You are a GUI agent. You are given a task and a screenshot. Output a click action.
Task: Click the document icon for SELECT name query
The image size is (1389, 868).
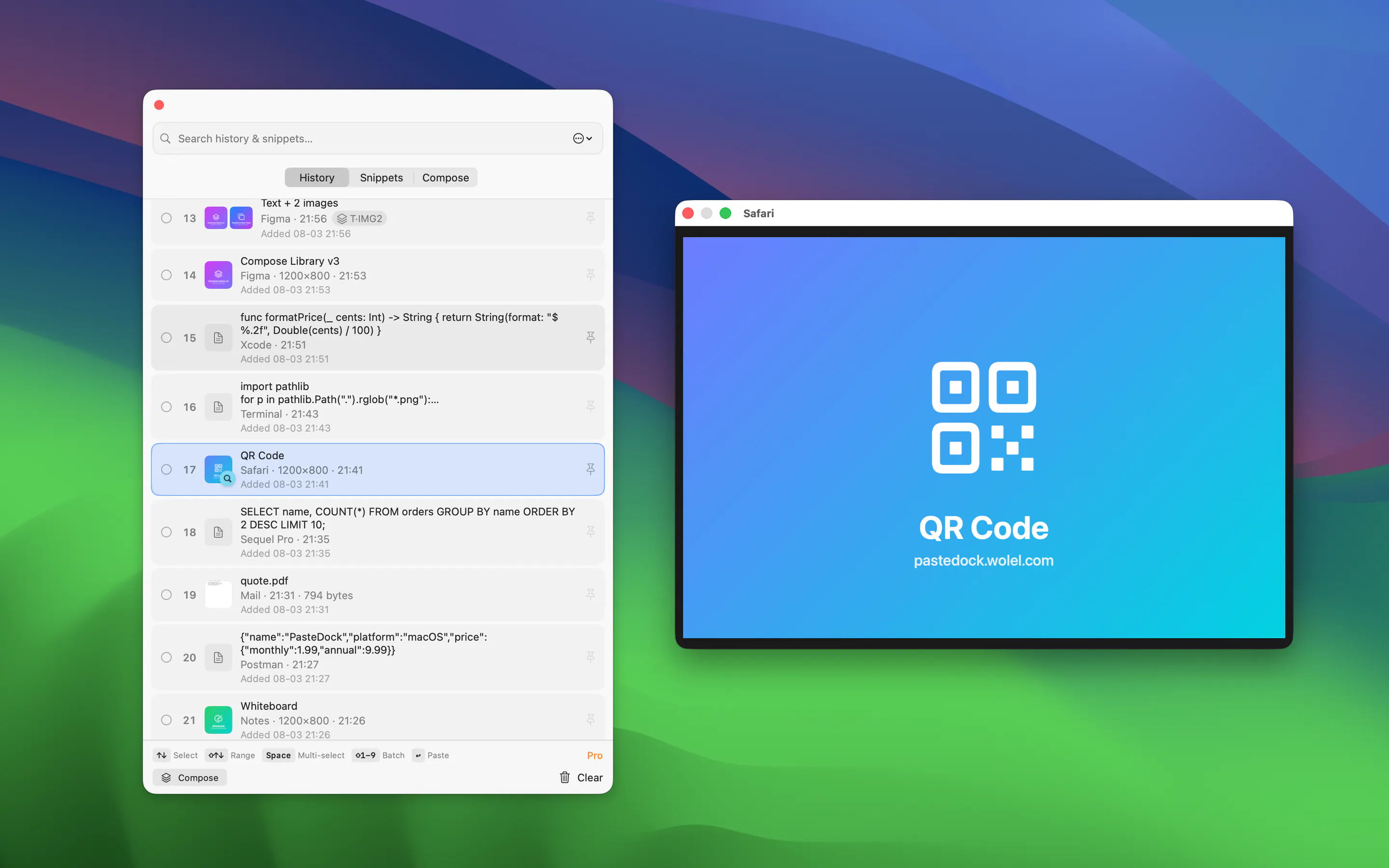click(x=218, y=532)
